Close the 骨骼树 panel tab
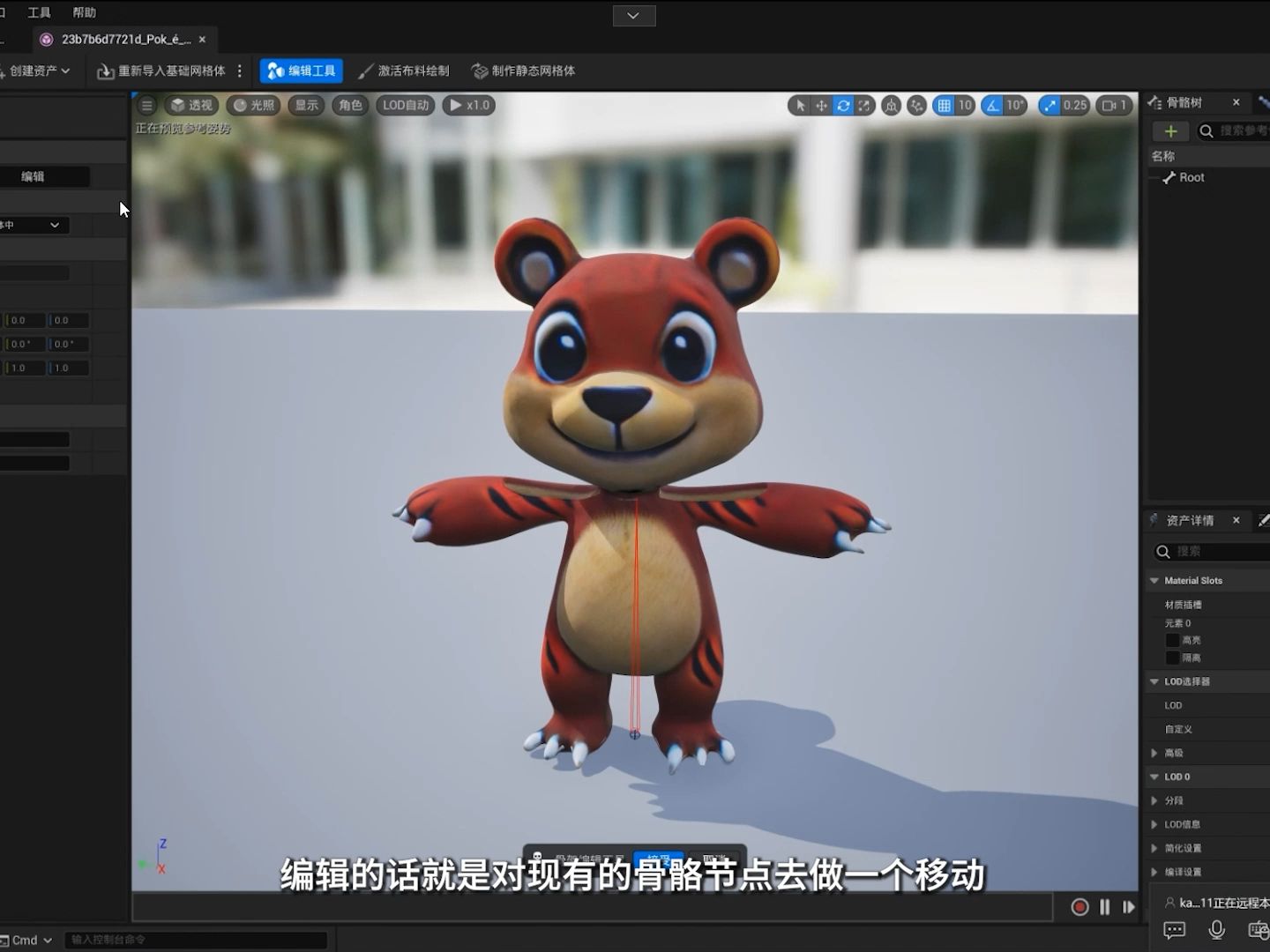Screen dimensions: 1270x952 (1236, 103)
